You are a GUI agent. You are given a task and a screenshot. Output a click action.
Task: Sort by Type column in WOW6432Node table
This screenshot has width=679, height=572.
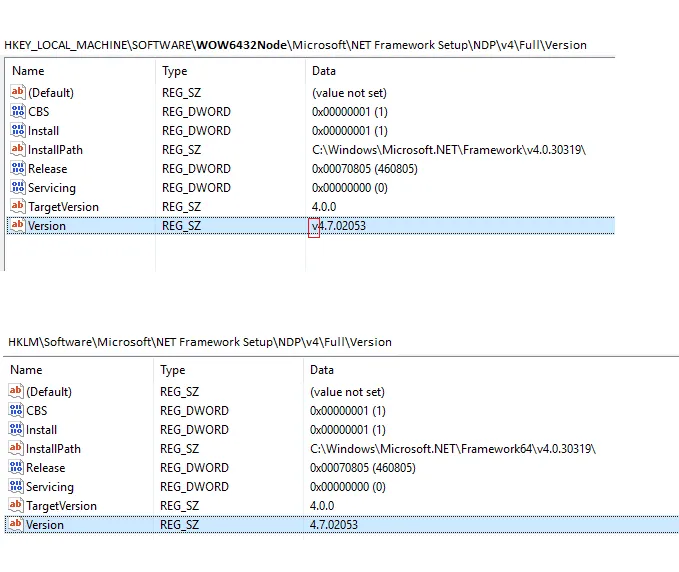click(x=175, y=71)
